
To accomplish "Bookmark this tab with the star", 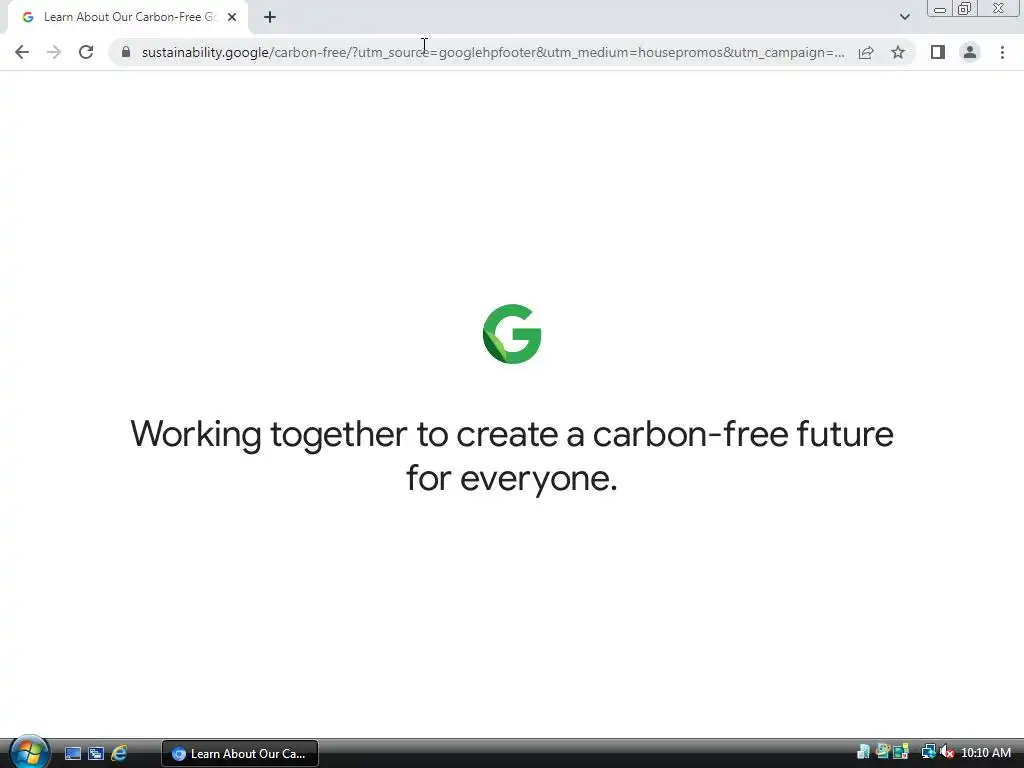I will point(898,52).
